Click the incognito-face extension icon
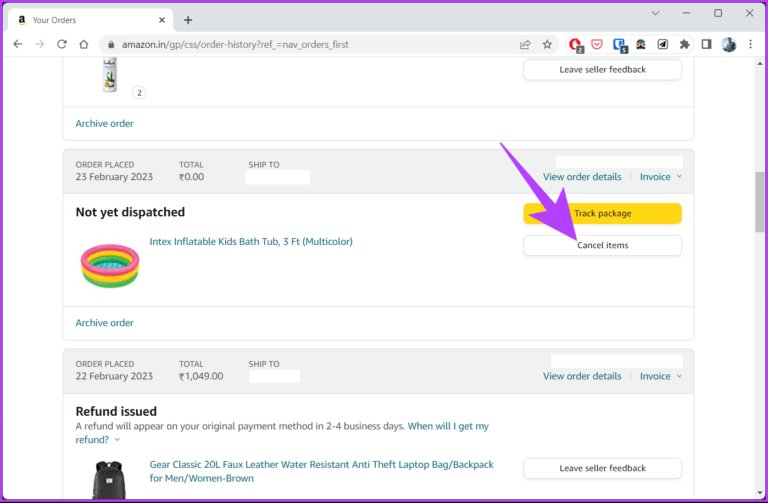 pyautogui.click(x=641, y=45)
